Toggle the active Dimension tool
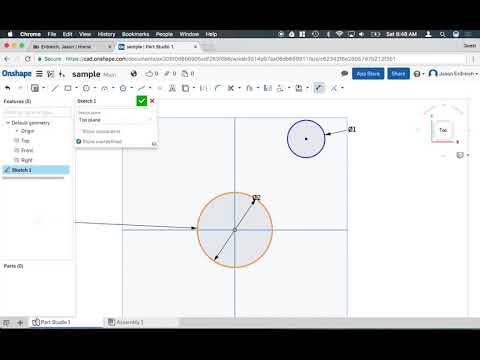Screen dimensions: 480x360 319,88
